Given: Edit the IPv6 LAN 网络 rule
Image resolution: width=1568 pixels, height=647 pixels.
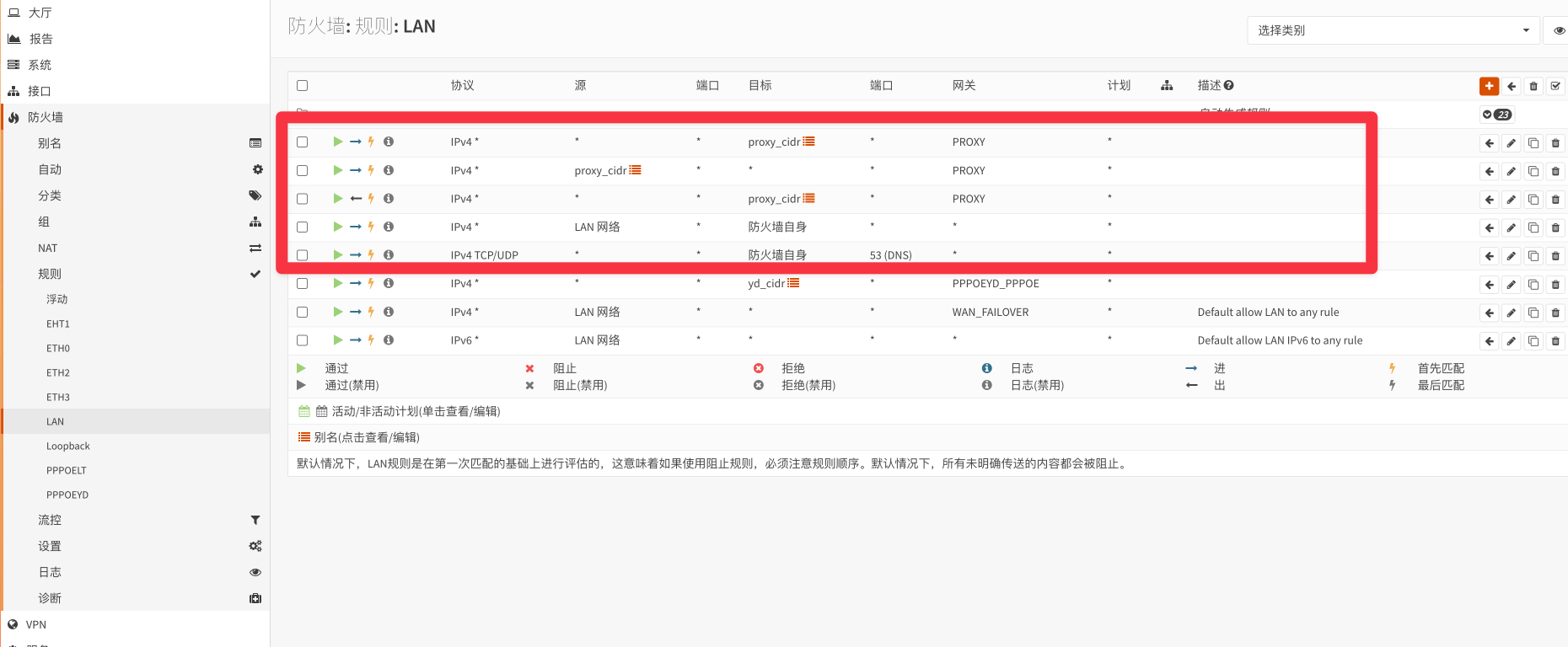Looking at the screenshot, I should tap(1512, 341).
